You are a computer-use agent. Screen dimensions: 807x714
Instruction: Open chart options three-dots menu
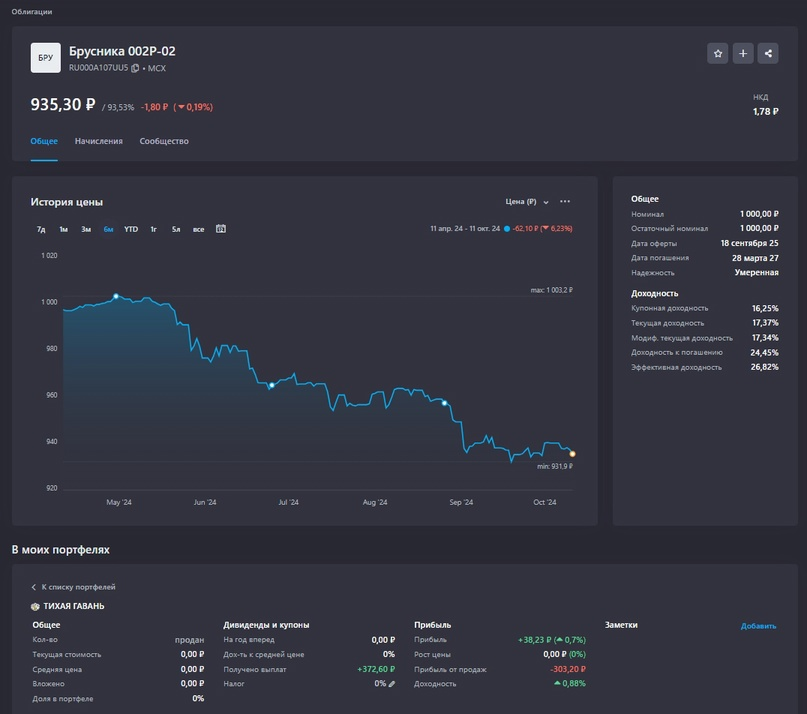point(565,201)
